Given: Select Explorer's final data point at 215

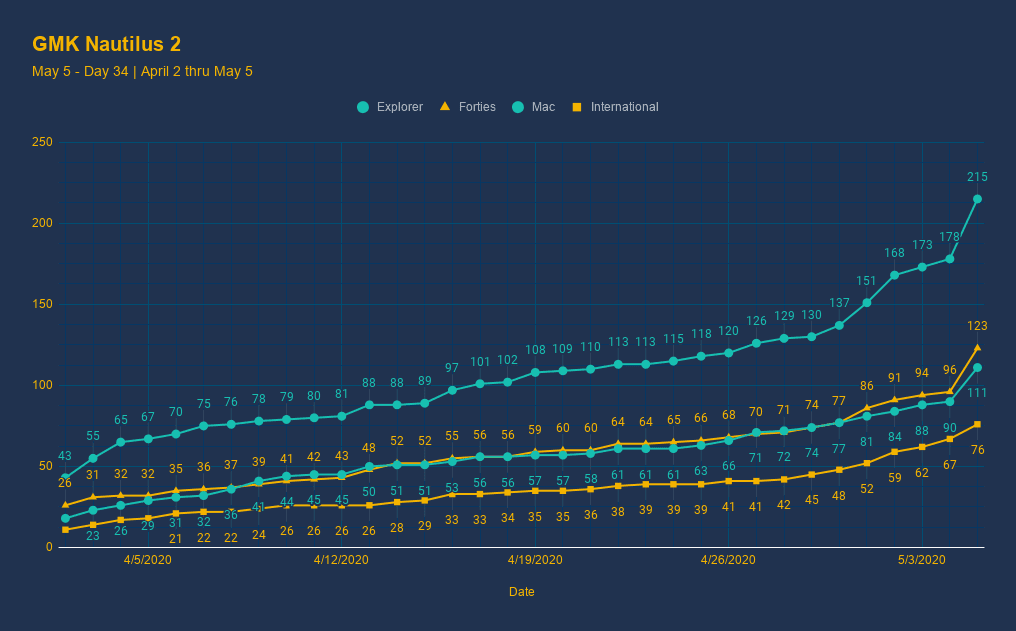Looking at the screenshot, I should (977, 199).
